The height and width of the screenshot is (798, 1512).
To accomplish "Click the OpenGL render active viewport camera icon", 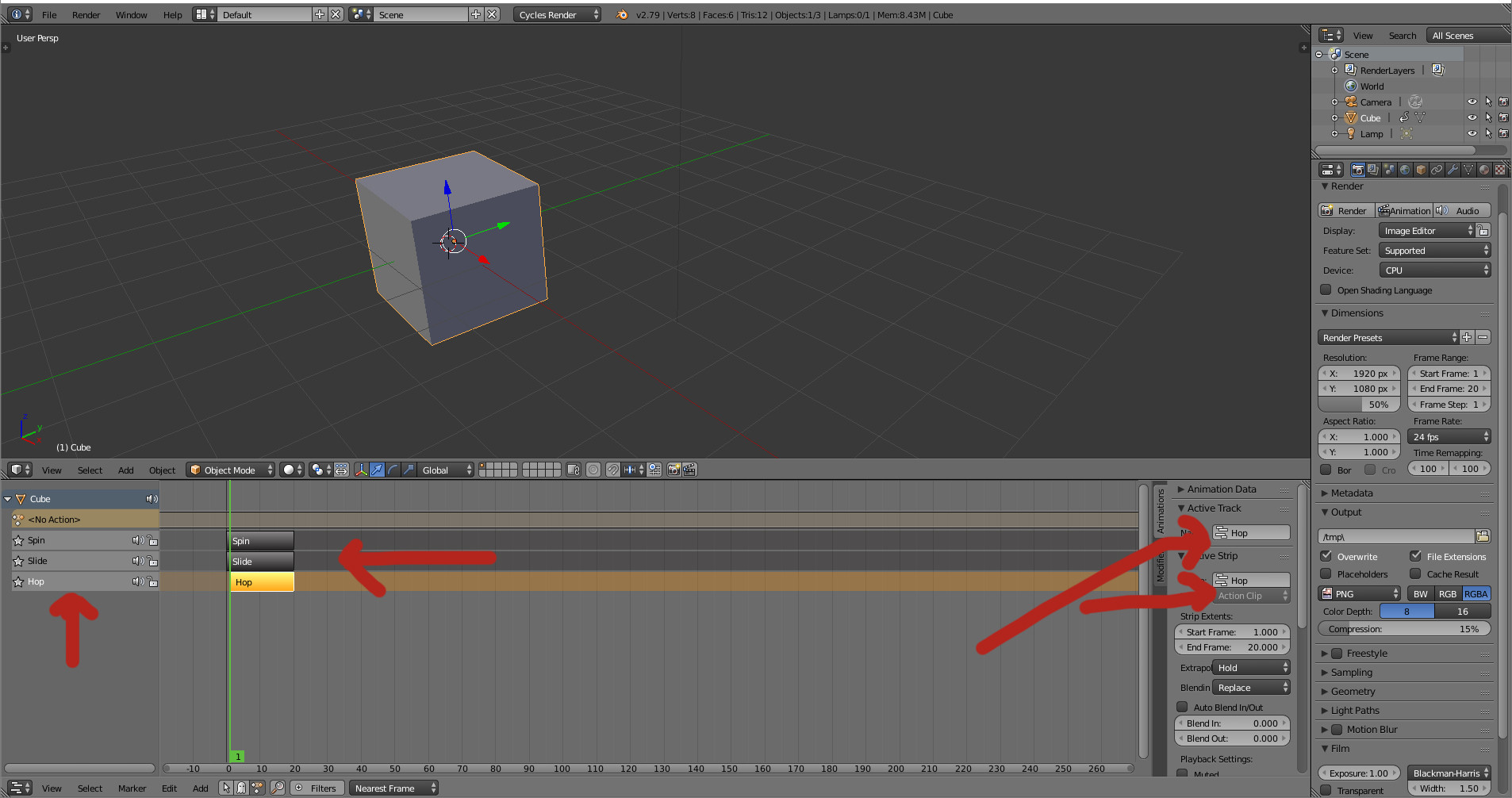I will pyautogui.click(x=674, y=470).
